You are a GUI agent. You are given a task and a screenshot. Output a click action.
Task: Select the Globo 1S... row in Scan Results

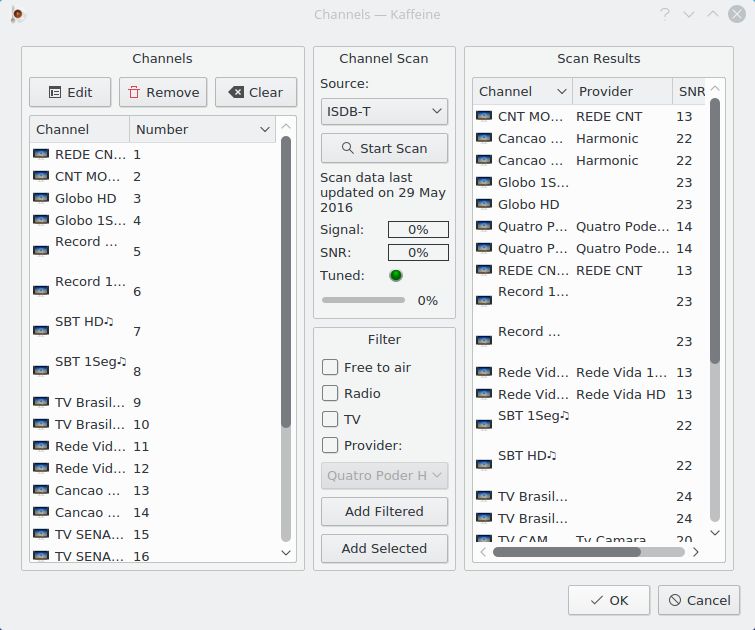pyautogui.click(x=590, y=183)
